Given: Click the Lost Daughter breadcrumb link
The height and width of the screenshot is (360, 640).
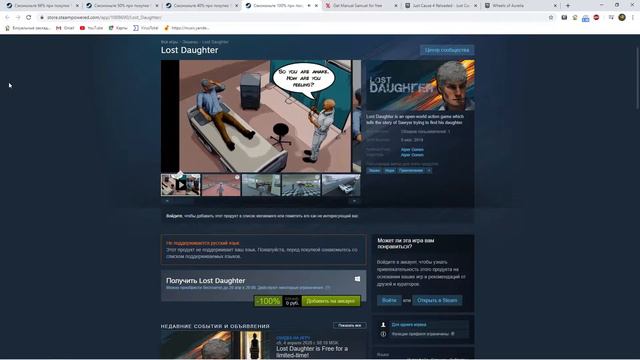Looking at the screenshot, I should point(215,42).
